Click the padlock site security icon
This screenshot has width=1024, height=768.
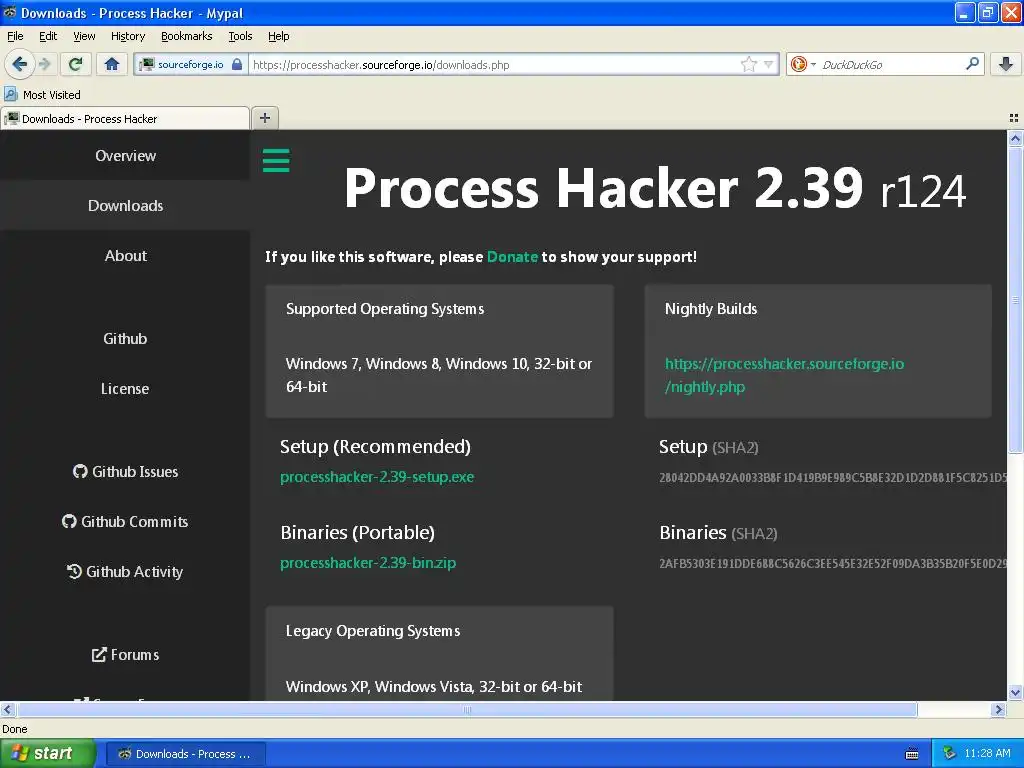coord(237,64)
